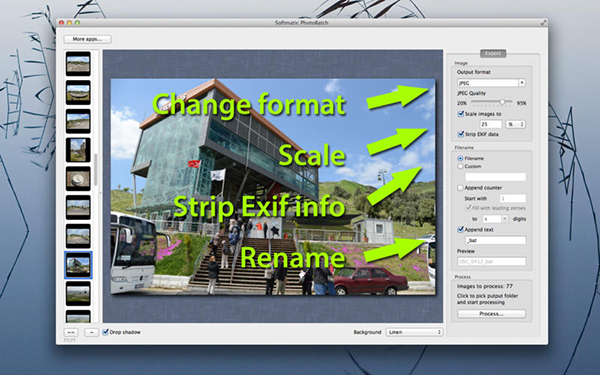Click the fullscreen arrows icon in the title bar
600x375 pixels.
[543, 23]
